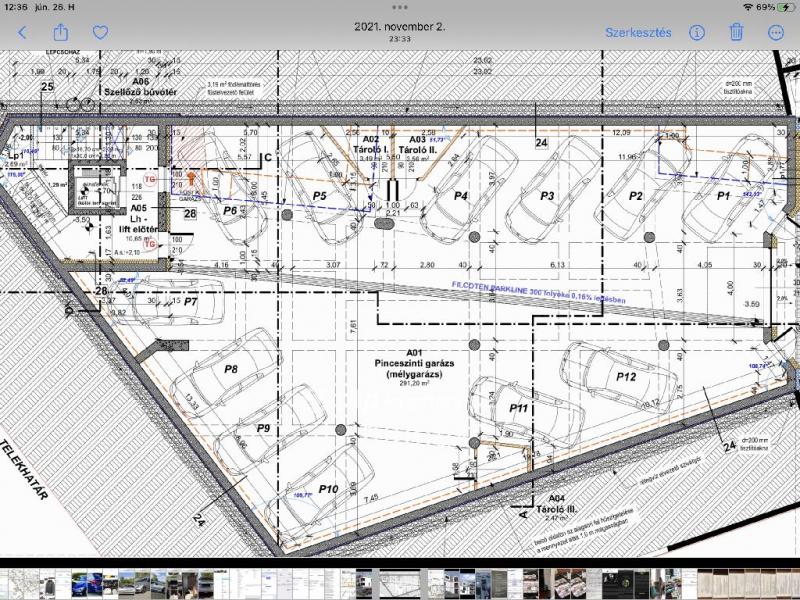Delete photo using the trash icon

coord(736,32)
